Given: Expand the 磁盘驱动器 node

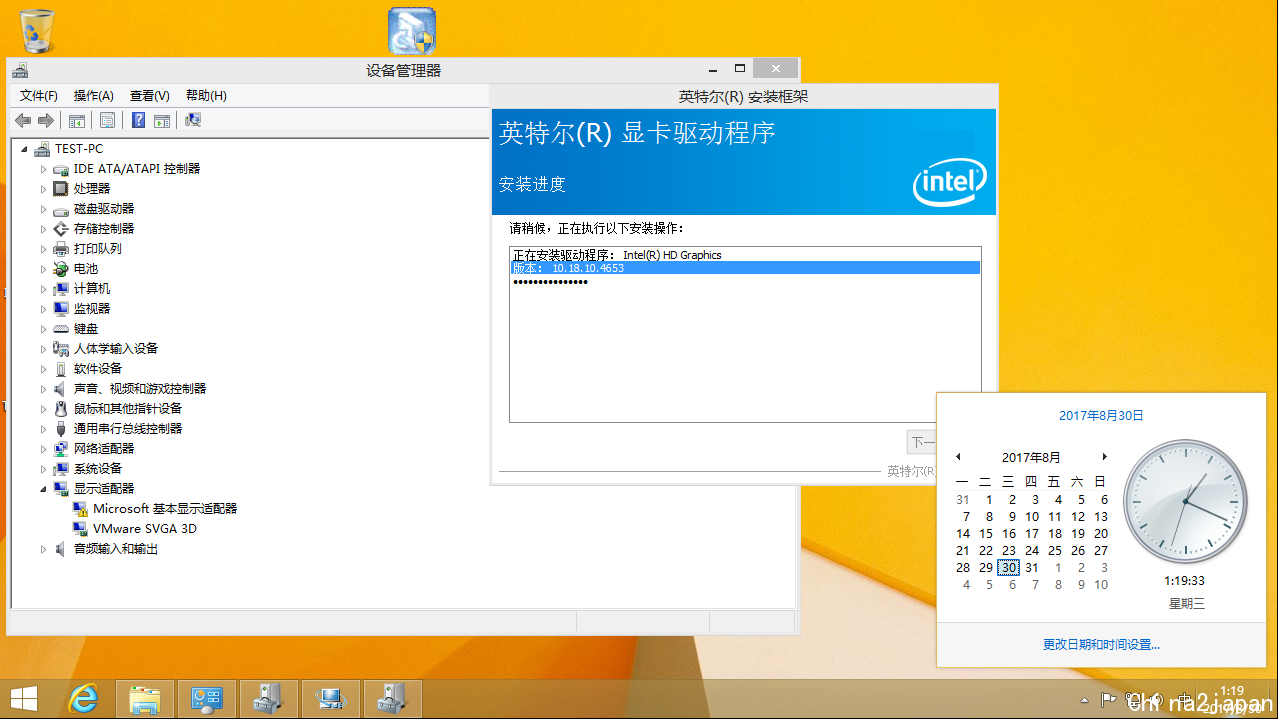Looking at the screenshot, I should point(43,209).
